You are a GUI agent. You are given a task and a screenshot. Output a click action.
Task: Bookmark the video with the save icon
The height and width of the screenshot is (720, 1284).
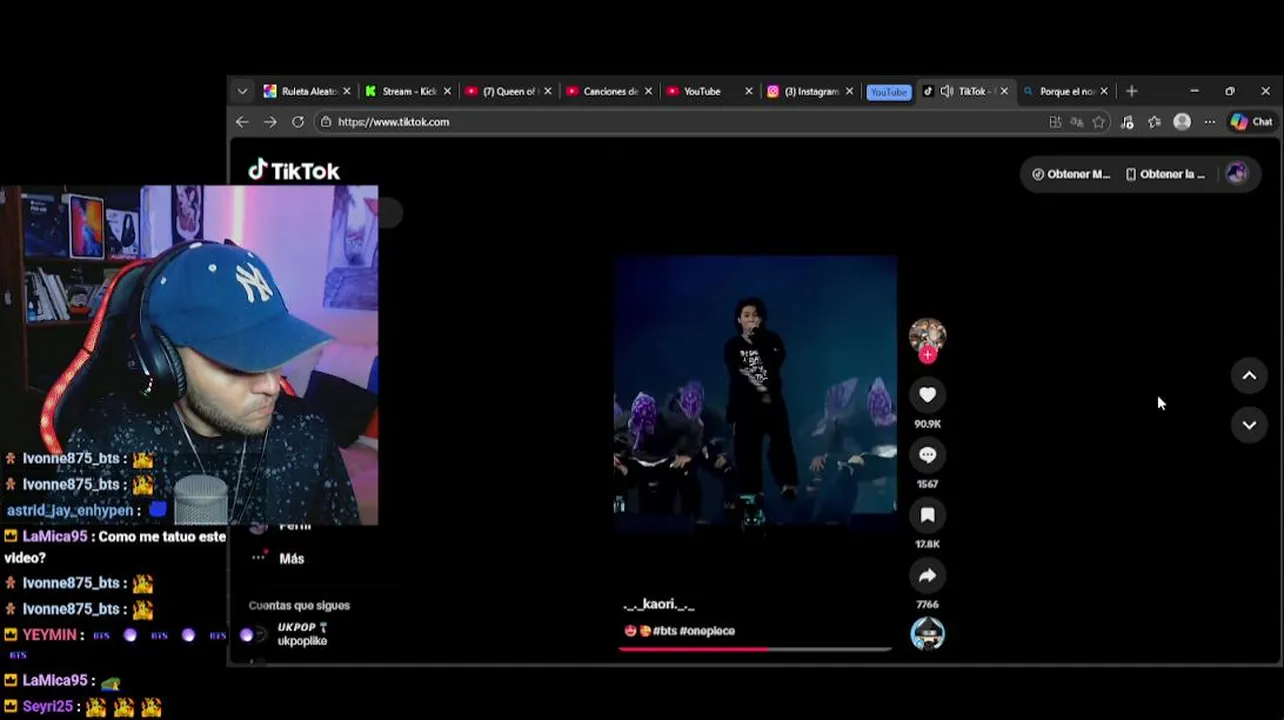927,515
